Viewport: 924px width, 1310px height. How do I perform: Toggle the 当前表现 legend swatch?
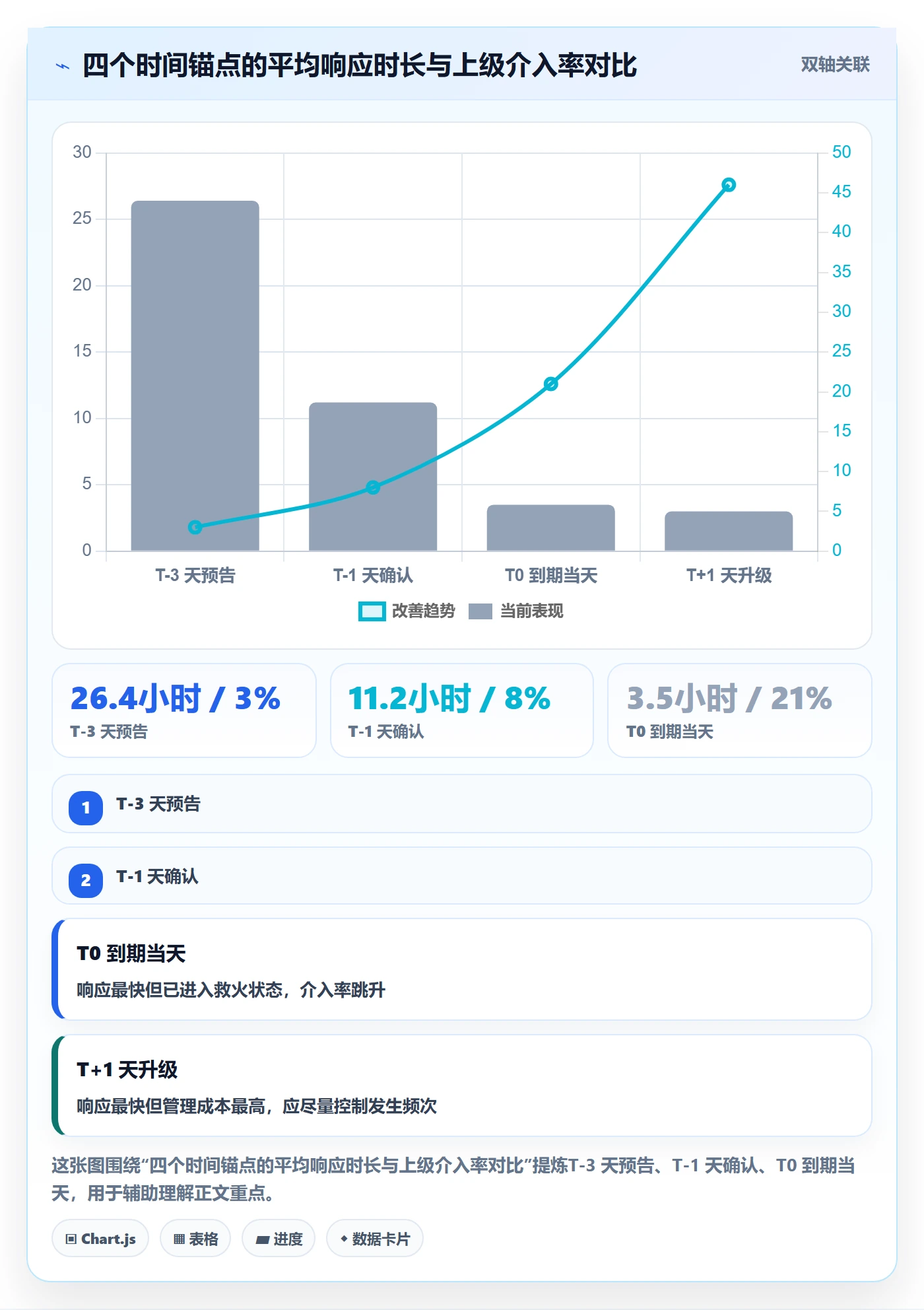480,611
